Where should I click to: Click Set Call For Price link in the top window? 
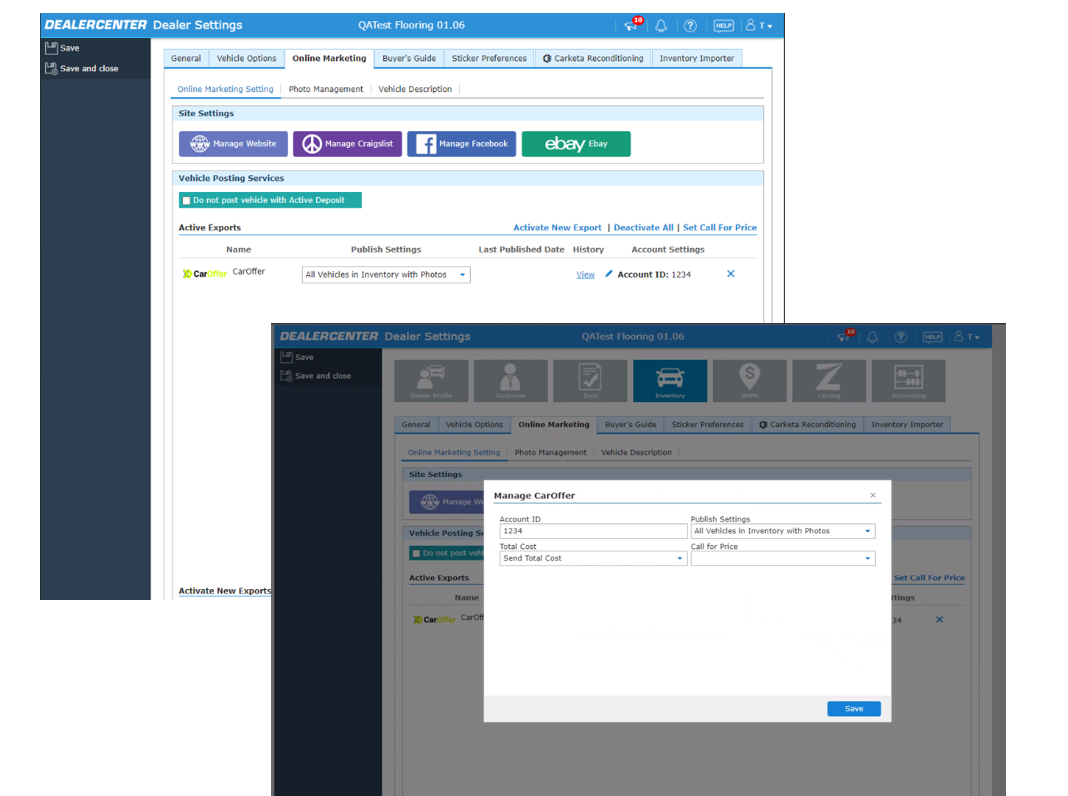[719, 227]
